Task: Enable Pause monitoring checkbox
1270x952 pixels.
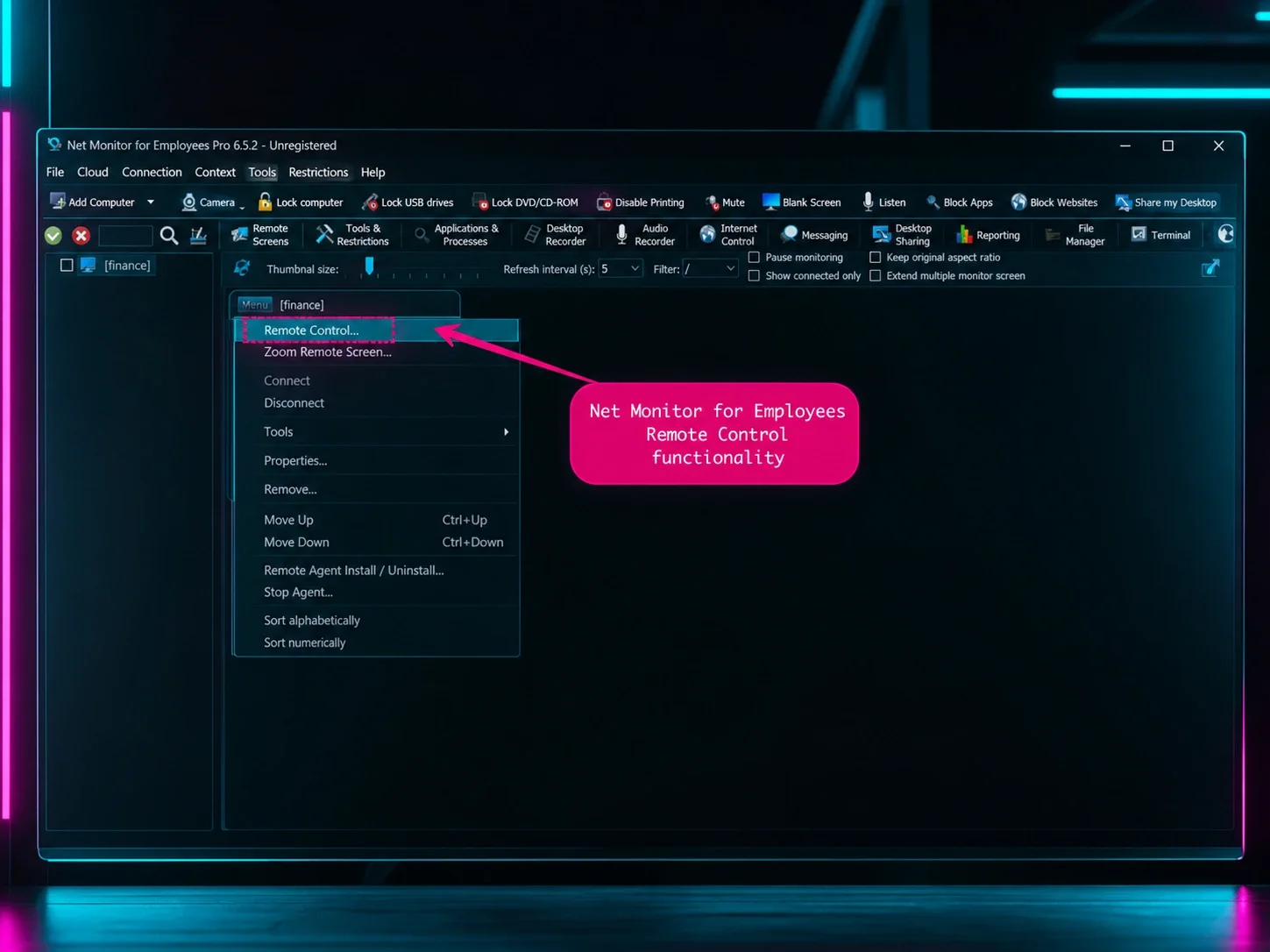Action: [x=754, y=257]
